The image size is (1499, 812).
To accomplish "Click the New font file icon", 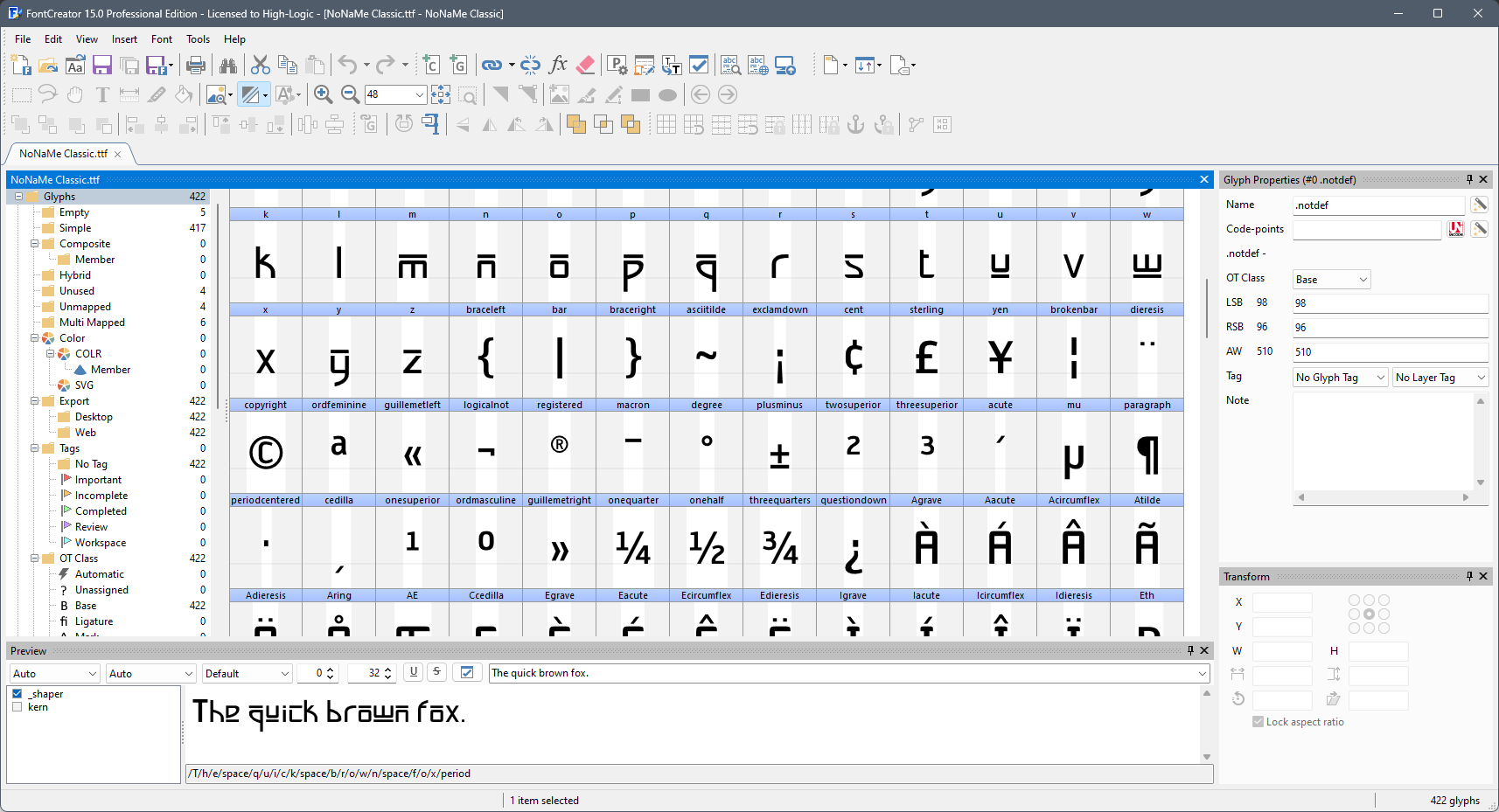I will 21,65.
